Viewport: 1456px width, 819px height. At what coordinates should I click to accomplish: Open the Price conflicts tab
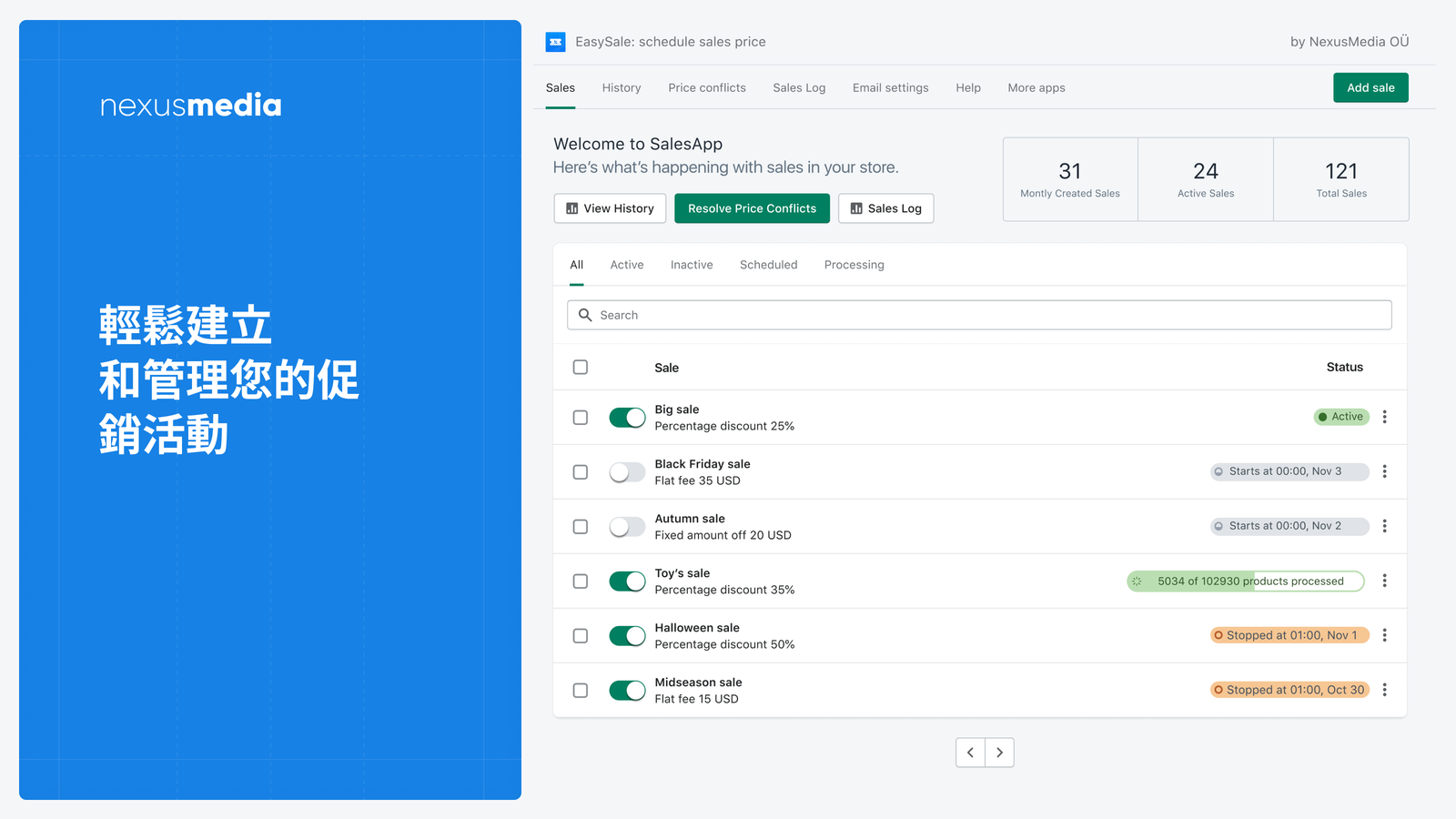(x=707, y=88)
